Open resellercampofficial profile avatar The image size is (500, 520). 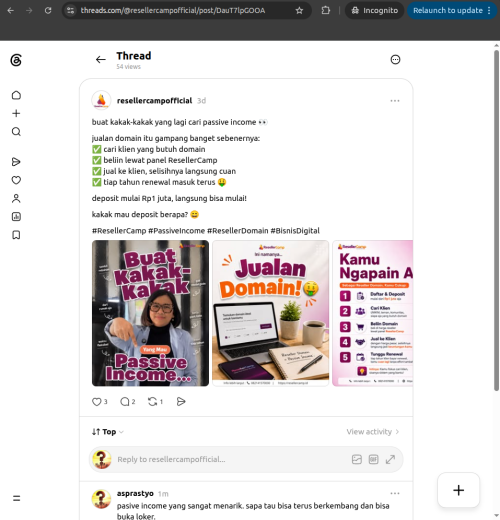[x=101, y=100]
